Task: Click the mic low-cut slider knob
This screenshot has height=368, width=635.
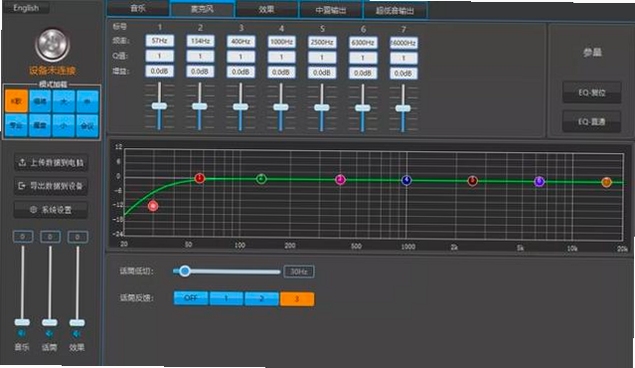Action: pyautogui.click(x=185, y=271)
